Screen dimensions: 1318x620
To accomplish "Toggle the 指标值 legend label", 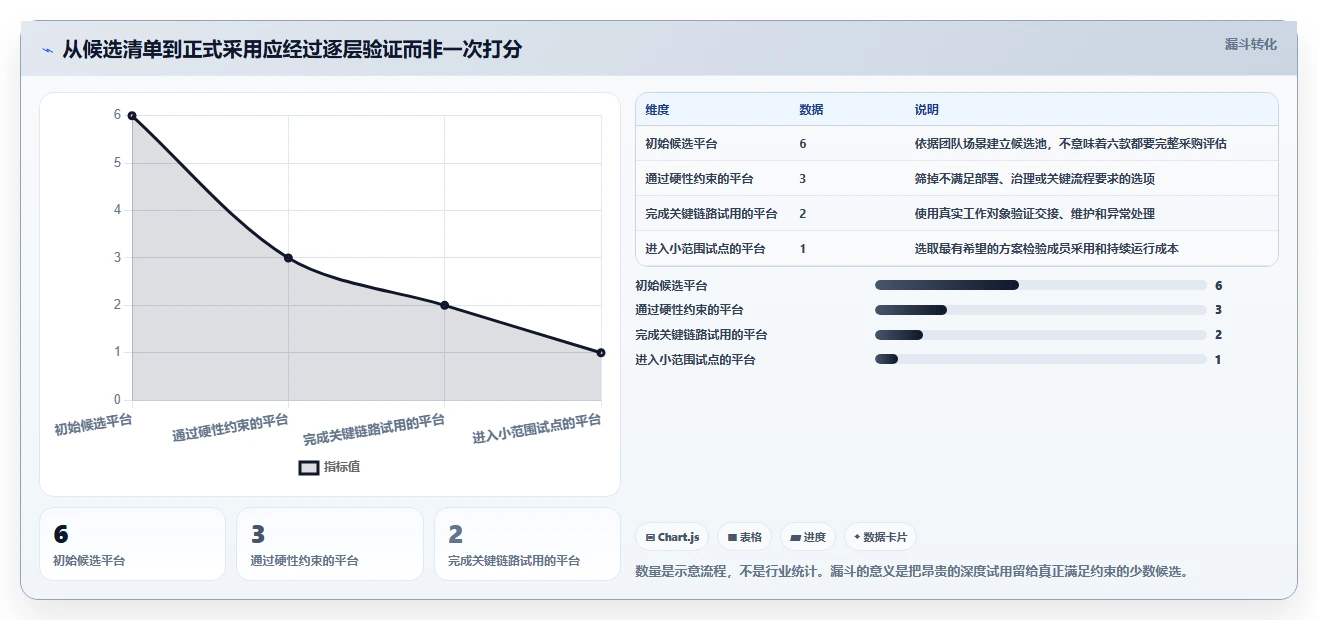I will pos(342,467).
